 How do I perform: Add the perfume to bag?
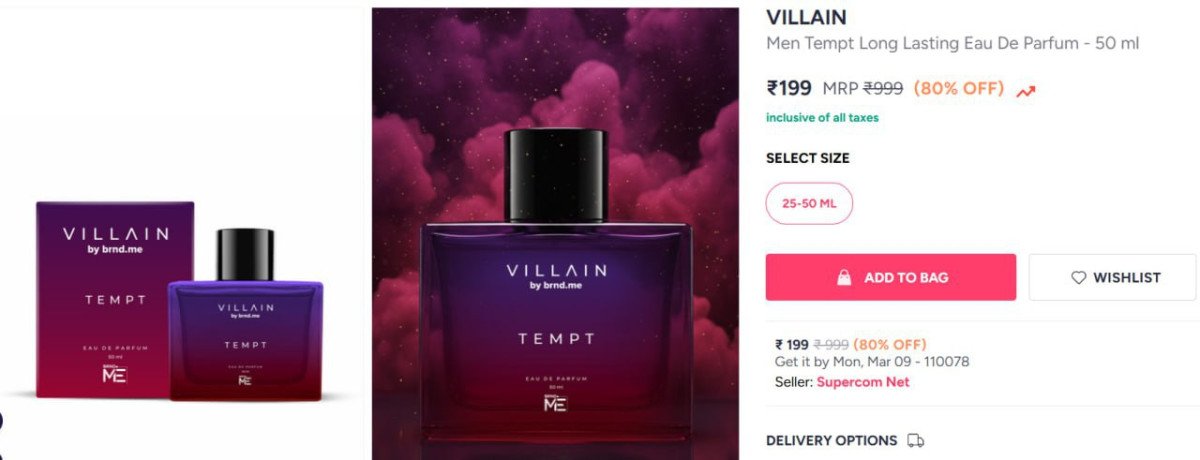[x=891, y=277]
